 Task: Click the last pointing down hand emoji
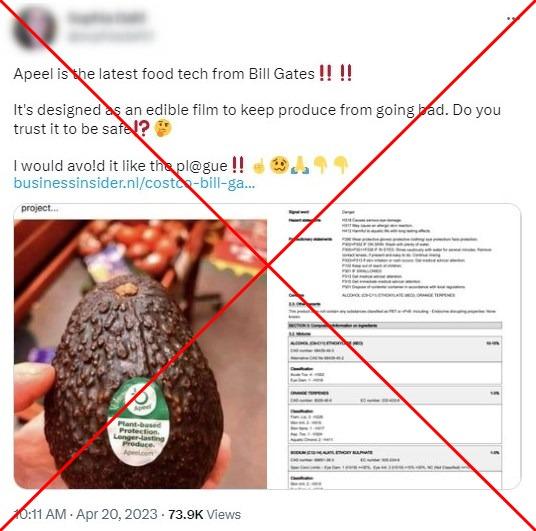point(340,165)
